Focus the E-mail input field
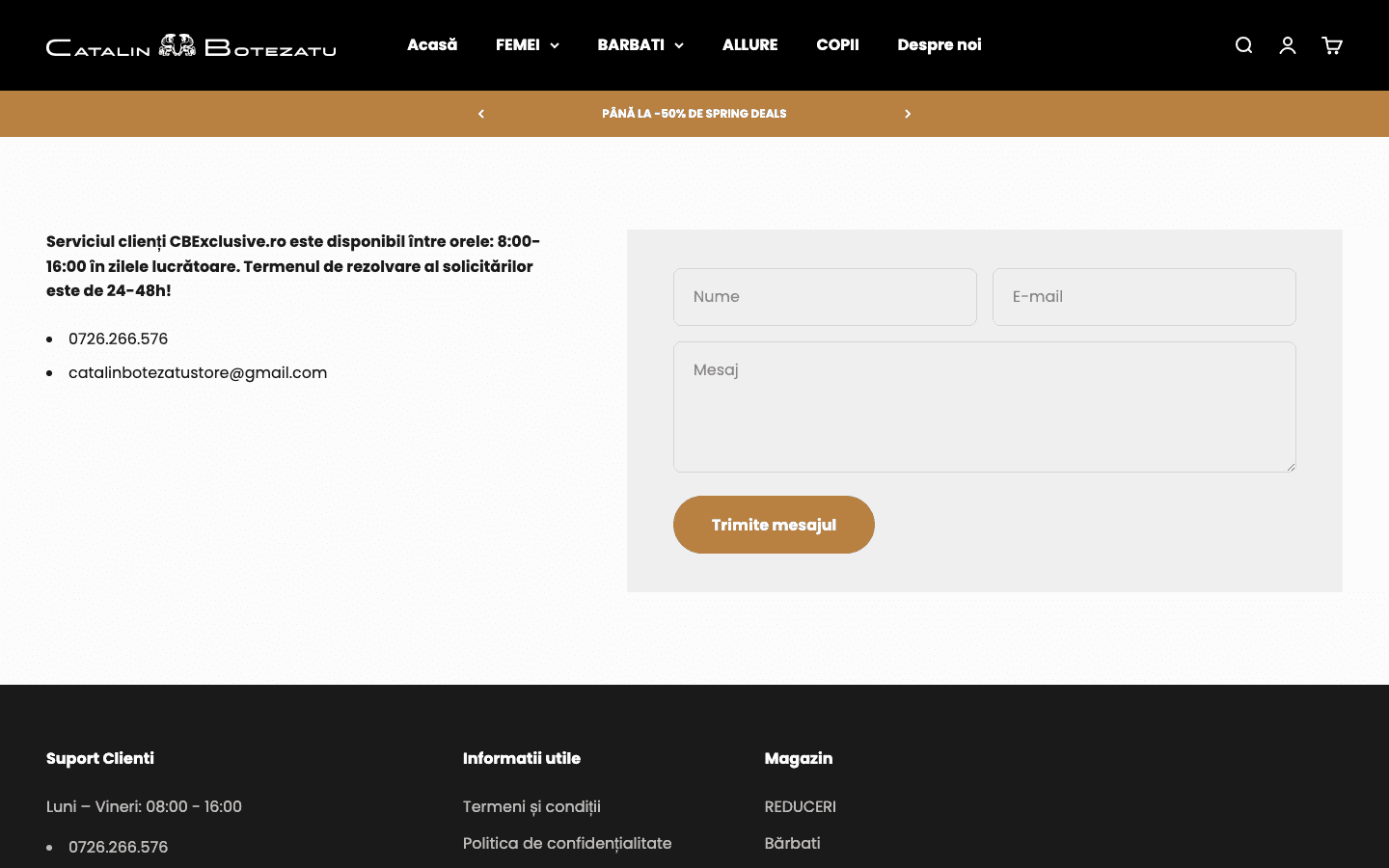Screen dimensions: 1389x868 [x=1144, y=297]
